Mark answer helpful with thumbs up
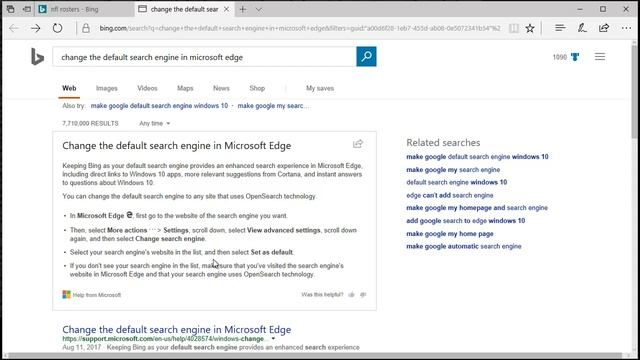This screenshot has height=360, width=640. tap(351, 295)
